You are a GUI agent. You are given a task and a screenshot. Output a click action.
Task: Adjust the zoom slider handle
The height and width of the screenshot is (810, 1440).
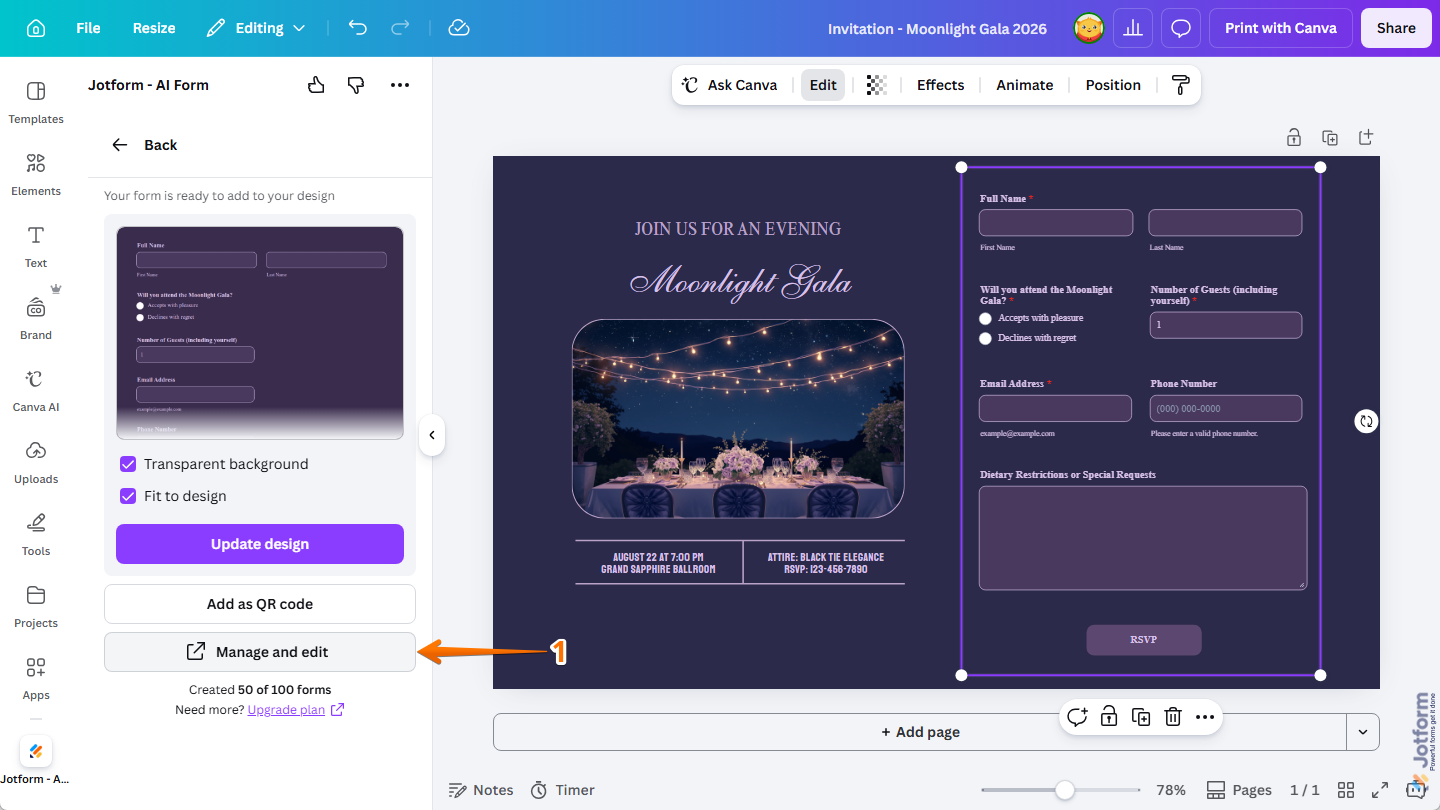[x=1065, y=790]
